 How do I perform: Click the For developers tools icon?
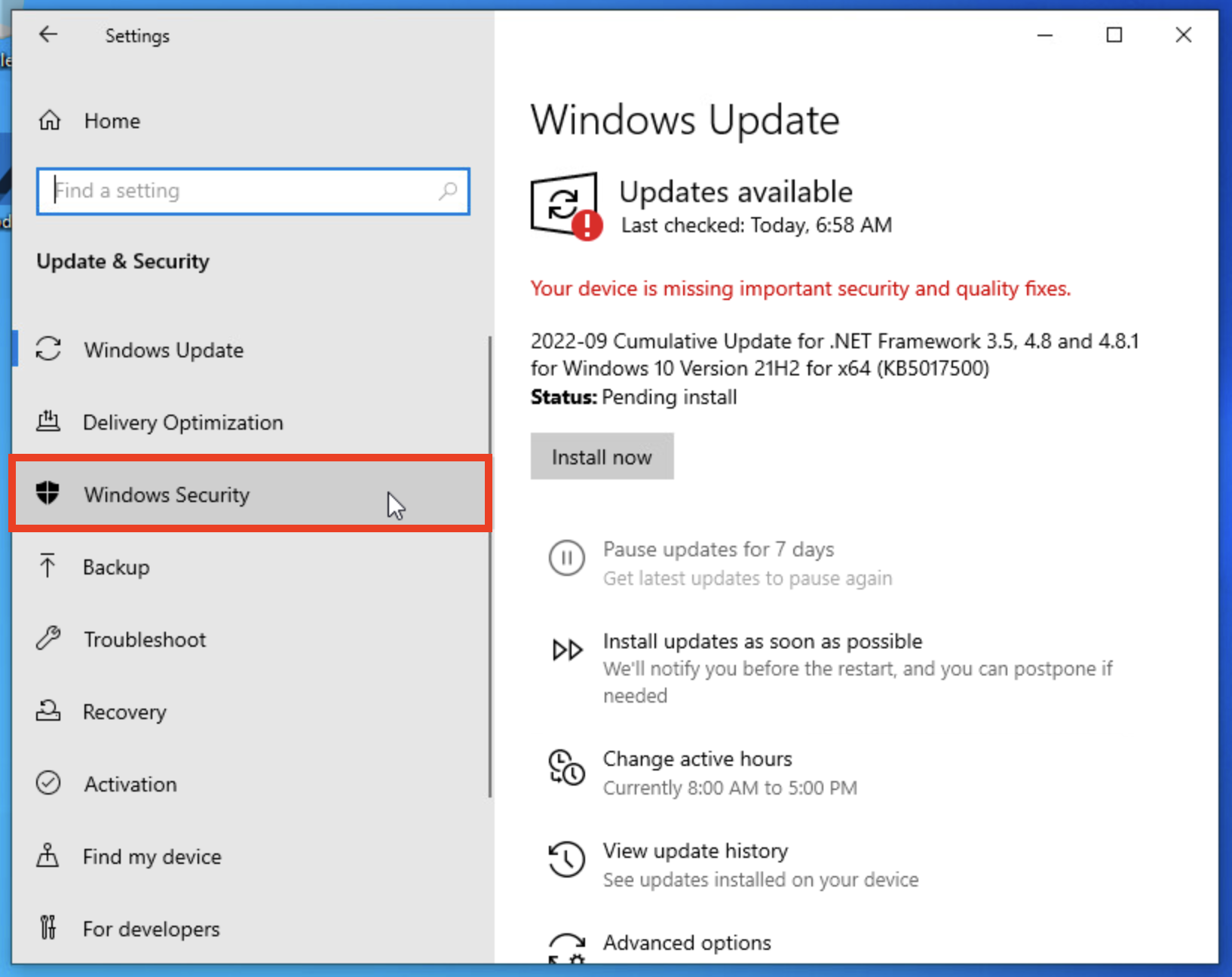48,928
